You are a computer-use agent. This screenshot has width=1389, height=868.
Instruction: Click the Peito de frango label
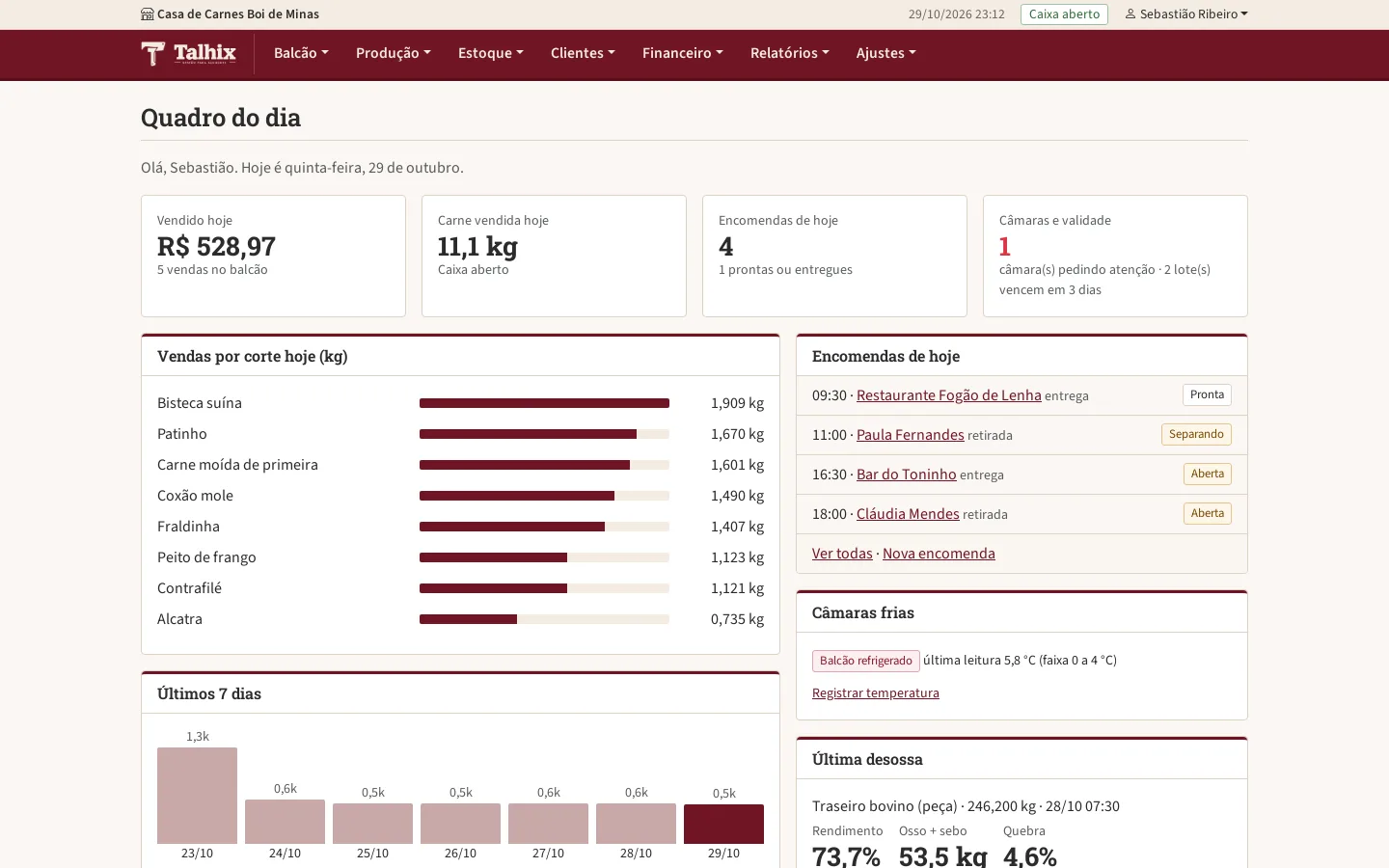point(206,557)
